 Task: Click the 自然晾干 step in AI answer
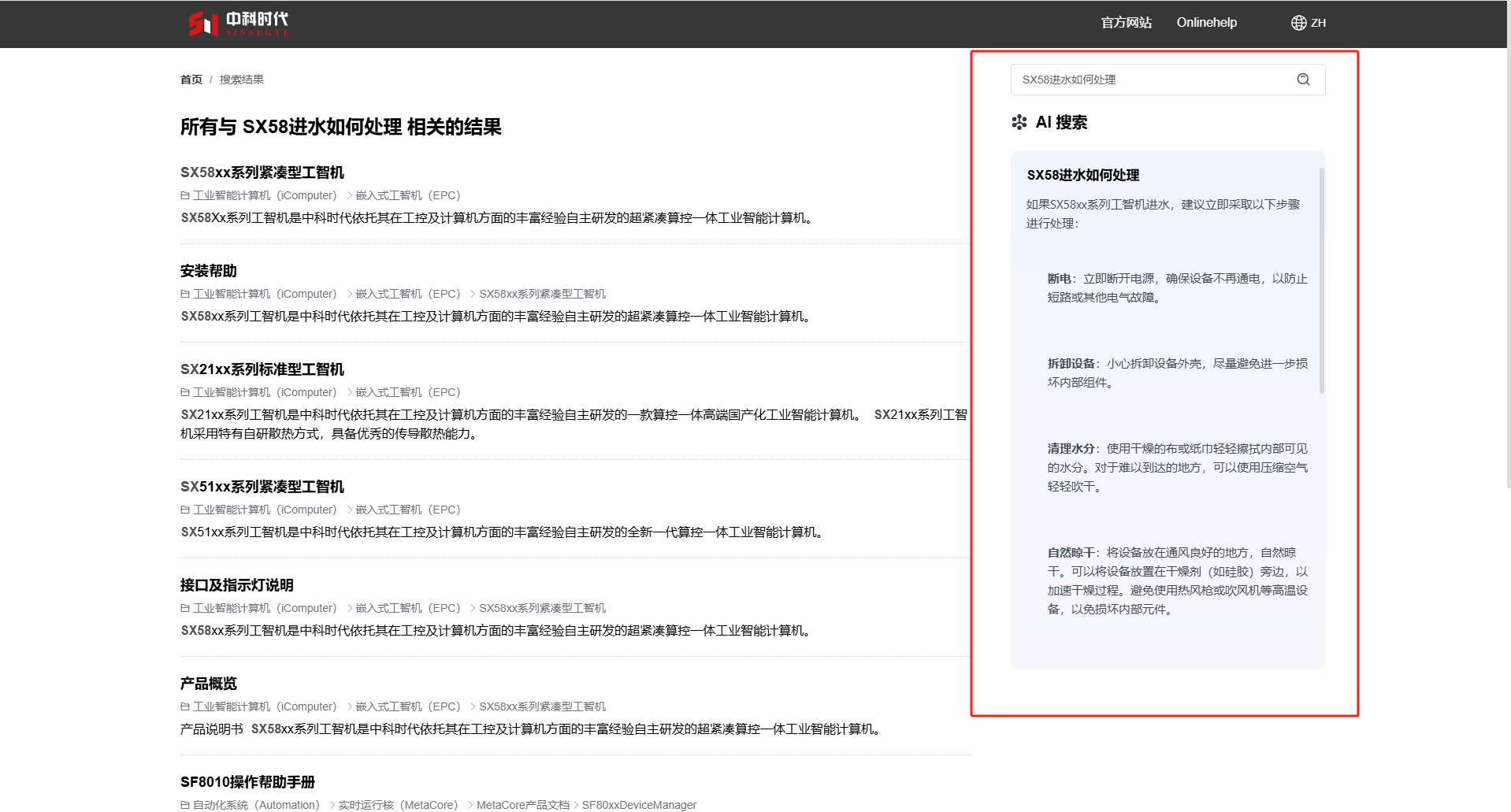pos(1177,581)
